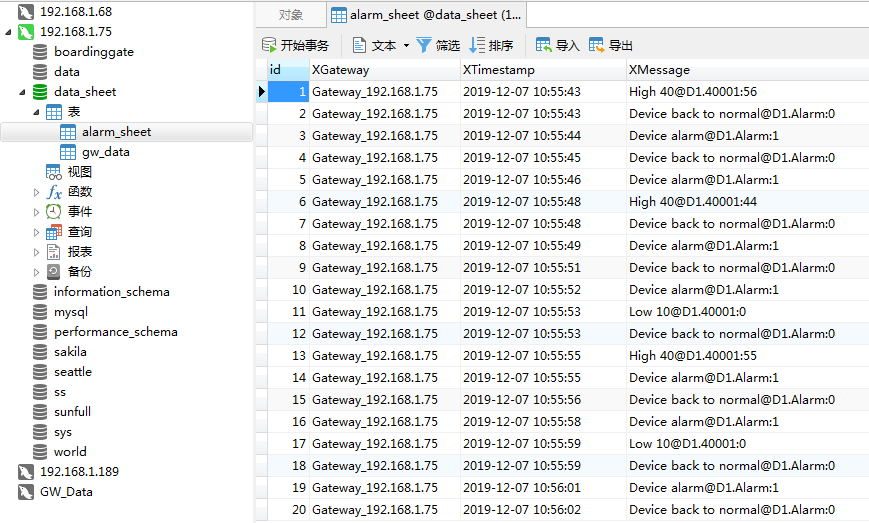
Task: Click the green data_sheet database icon
Action: coord(40,92)
